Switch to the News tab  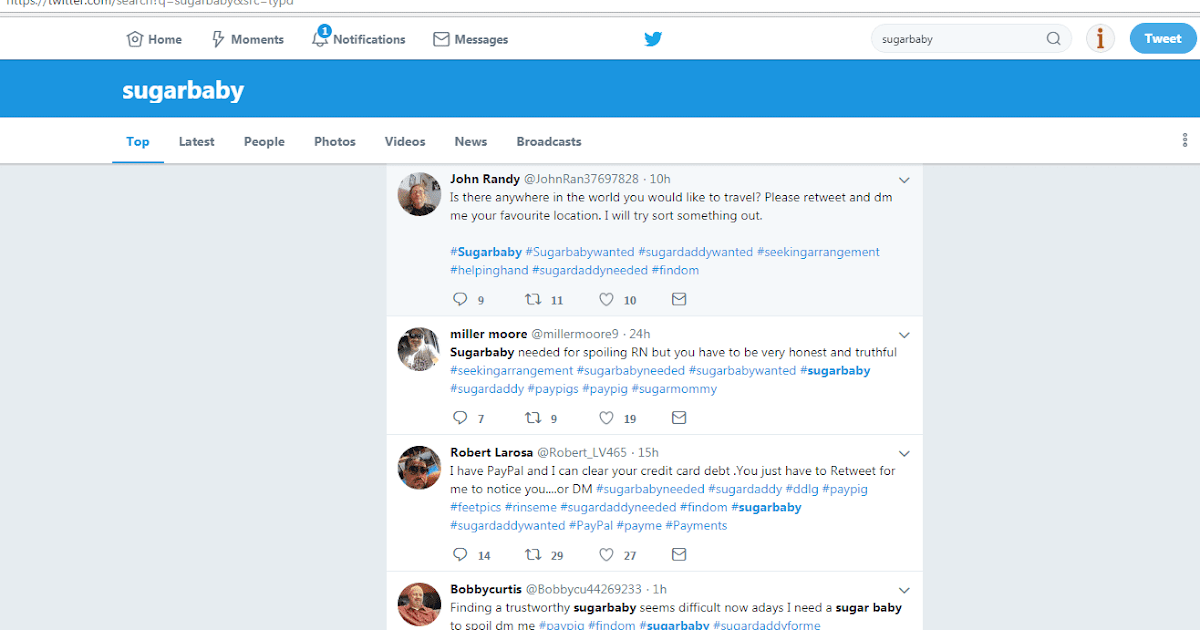[471, 141]
